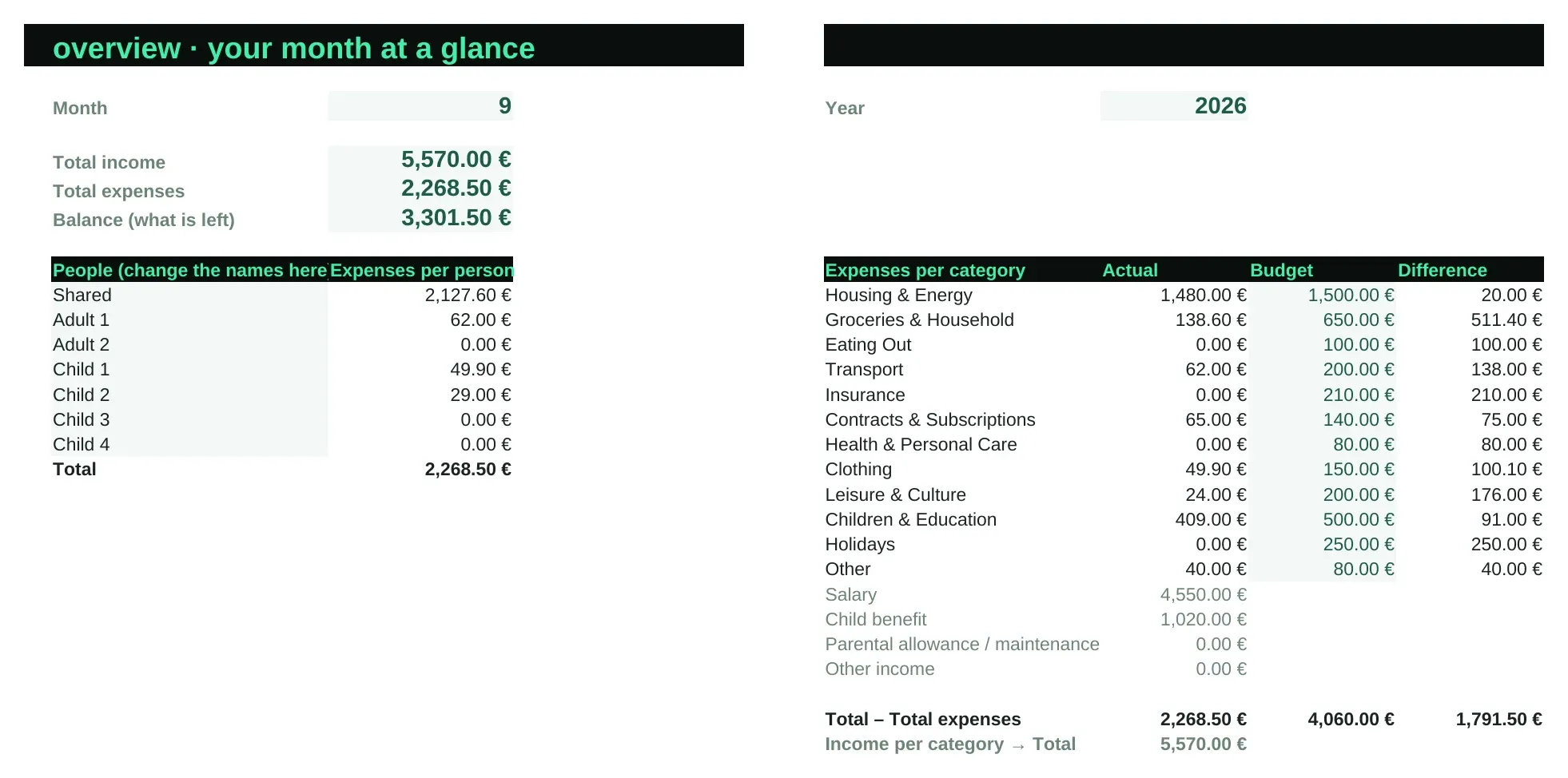Click the Year input cell showing 2026
The image size is (1568, 778).
pyautogui.click(x=1174, y=106)
